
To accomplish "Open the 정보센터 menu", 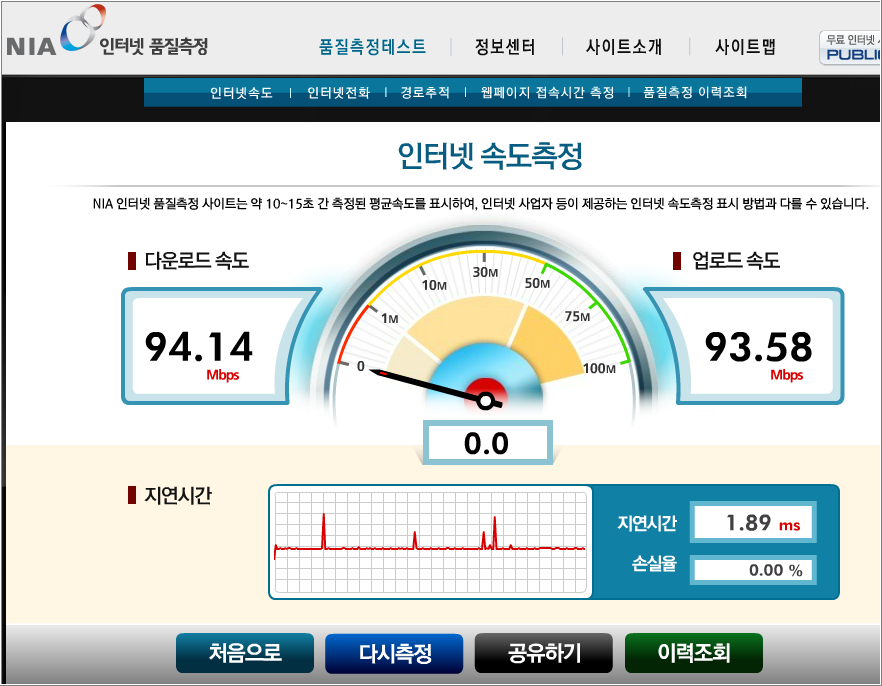I will (x=505, y=46).
